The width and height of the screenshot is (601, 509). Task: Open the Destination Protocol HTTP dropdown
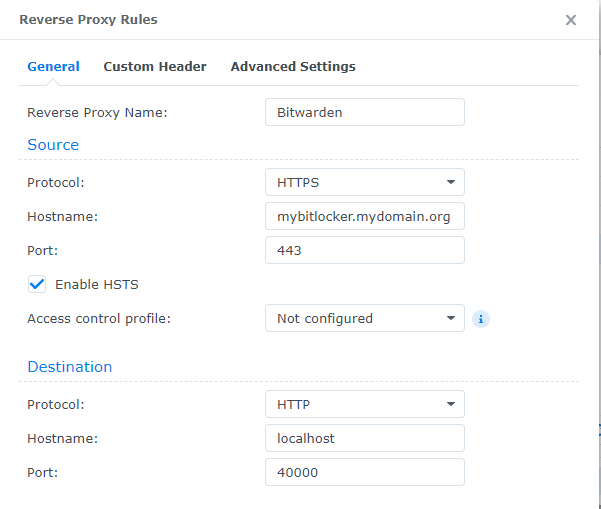[364, 405]
